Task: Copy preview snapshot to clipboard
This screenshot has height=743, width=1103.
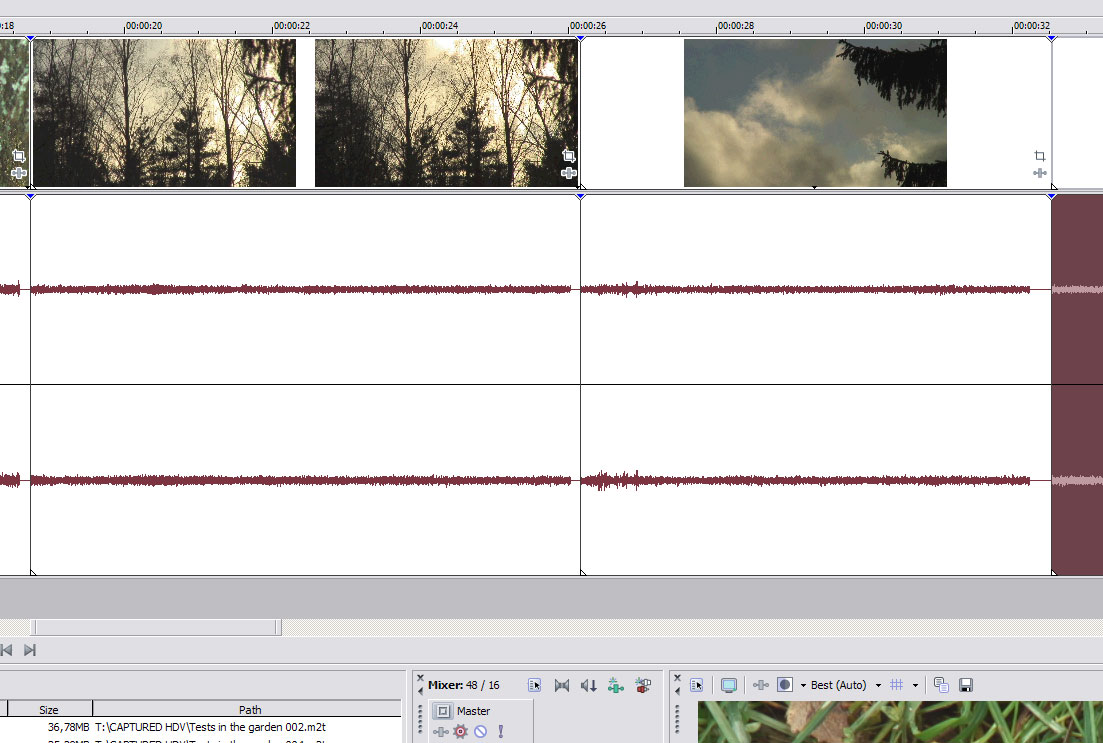Action: click(941, 685)
